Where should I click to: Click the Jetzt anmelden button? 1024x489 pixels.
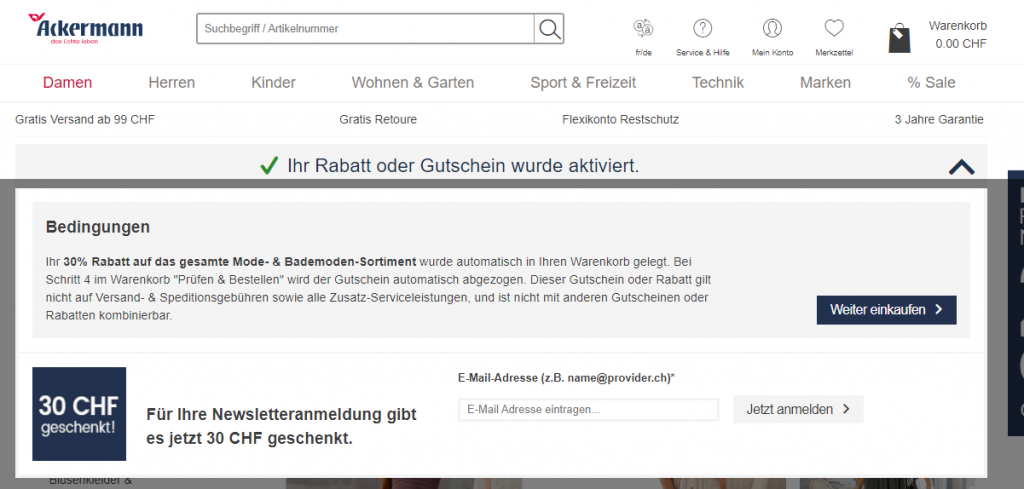pyautogui.click(x=798, y=409)
